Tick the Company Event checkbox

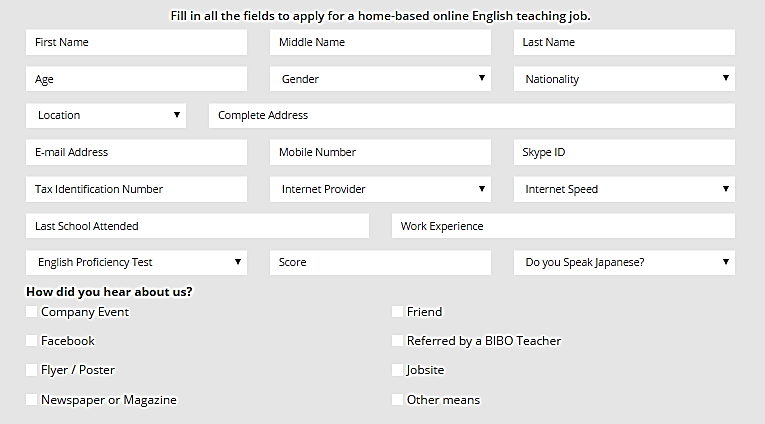click(32, 312)
